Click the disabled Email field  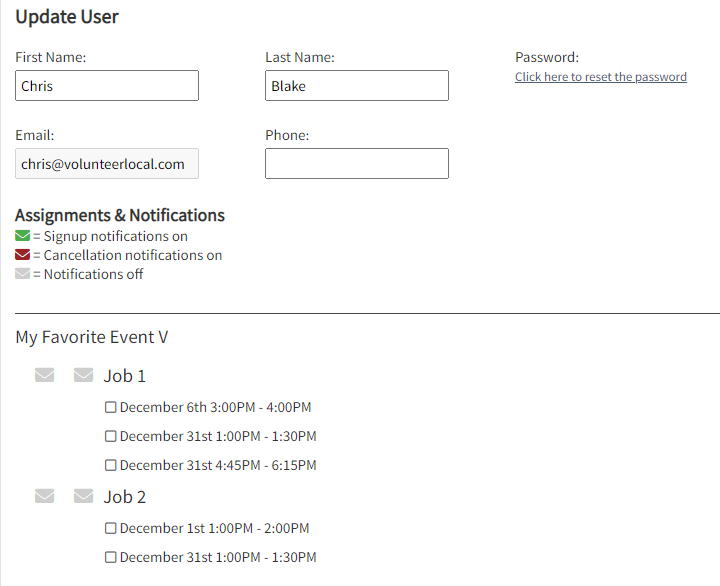(x=107, y=163)
